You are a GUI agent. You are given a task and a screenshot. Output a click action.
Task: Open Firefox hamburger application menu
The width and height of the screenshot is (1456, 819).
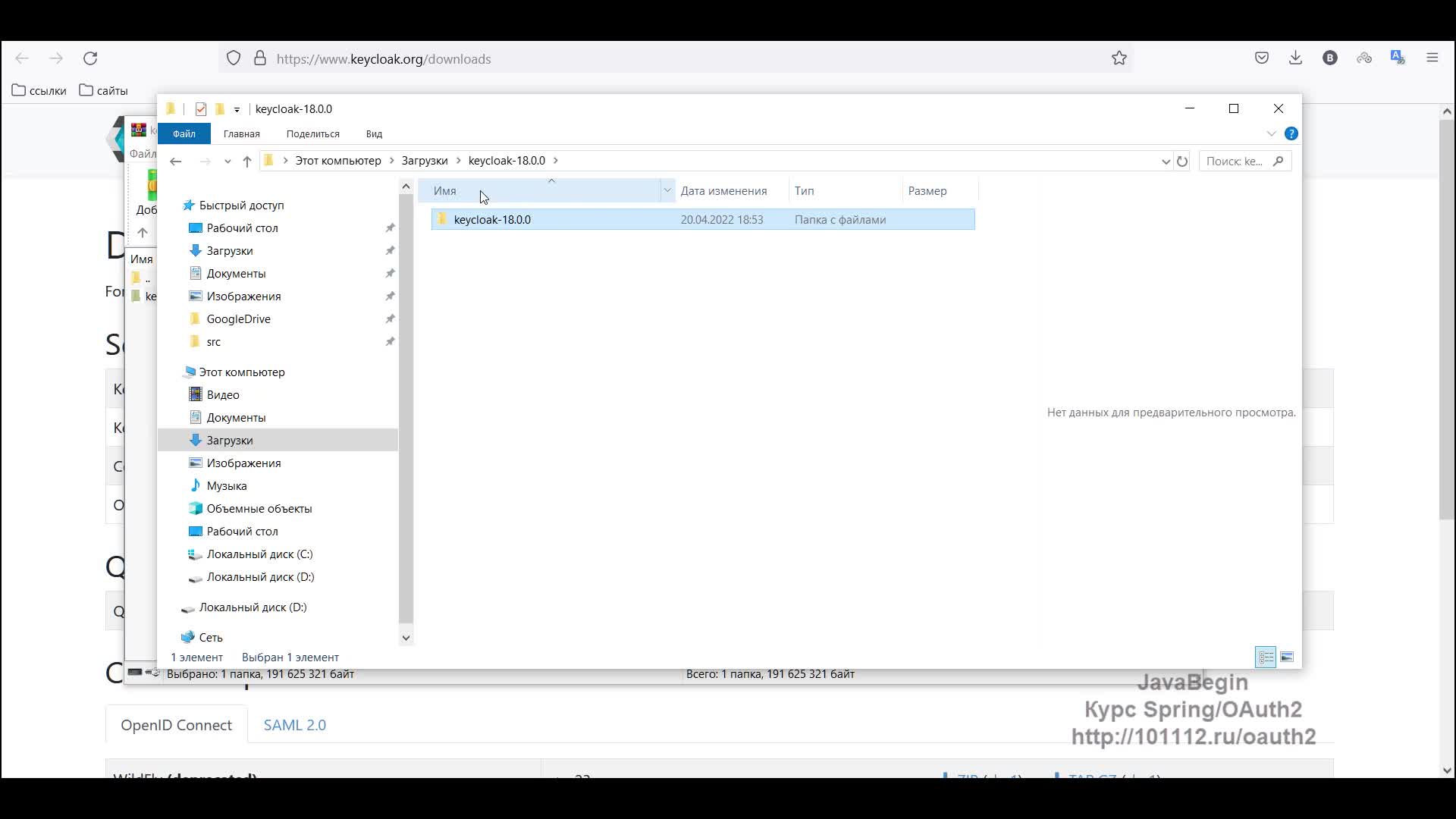[x=1432, y=58]
